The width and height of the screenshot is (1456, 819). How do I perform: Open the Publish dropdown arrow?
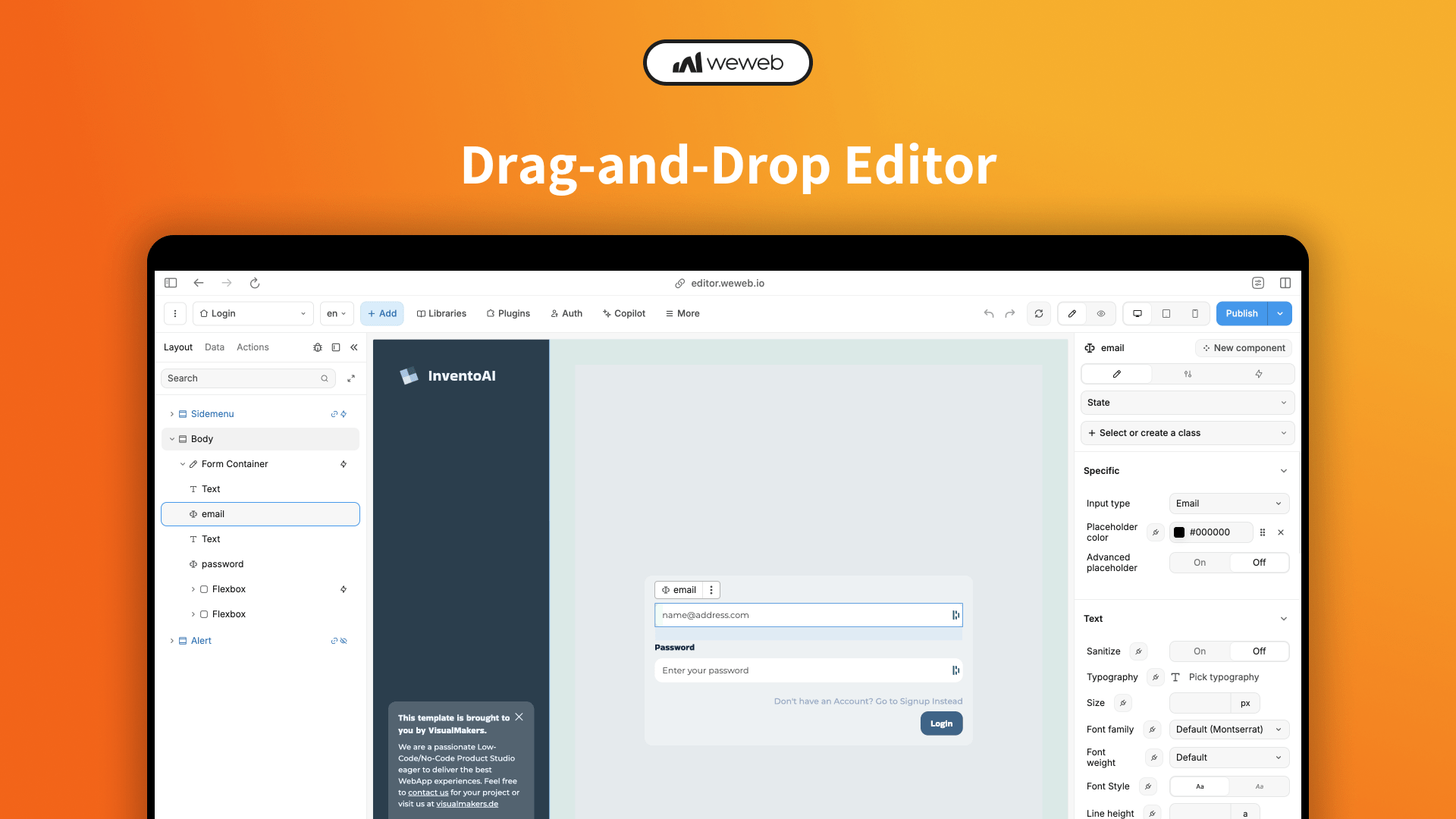coord(1280,313)
